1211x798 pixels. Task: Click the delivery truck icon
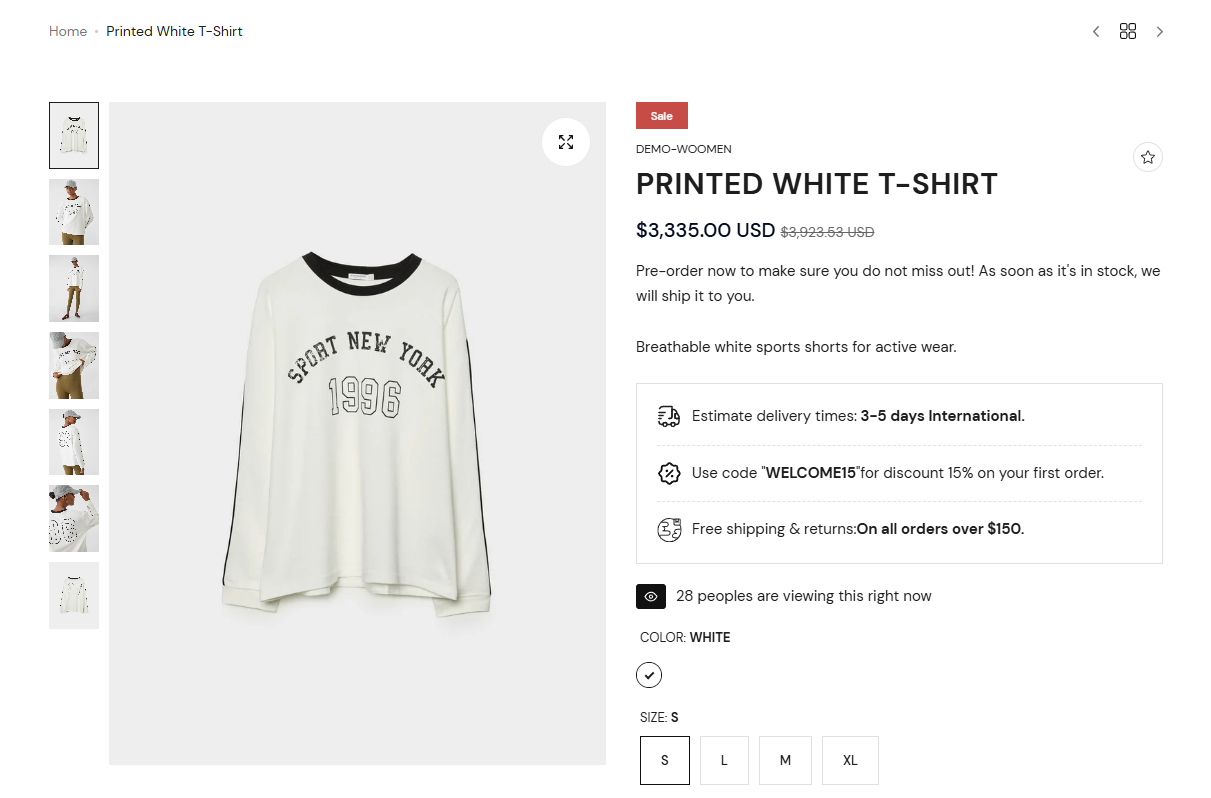[669, 416]
